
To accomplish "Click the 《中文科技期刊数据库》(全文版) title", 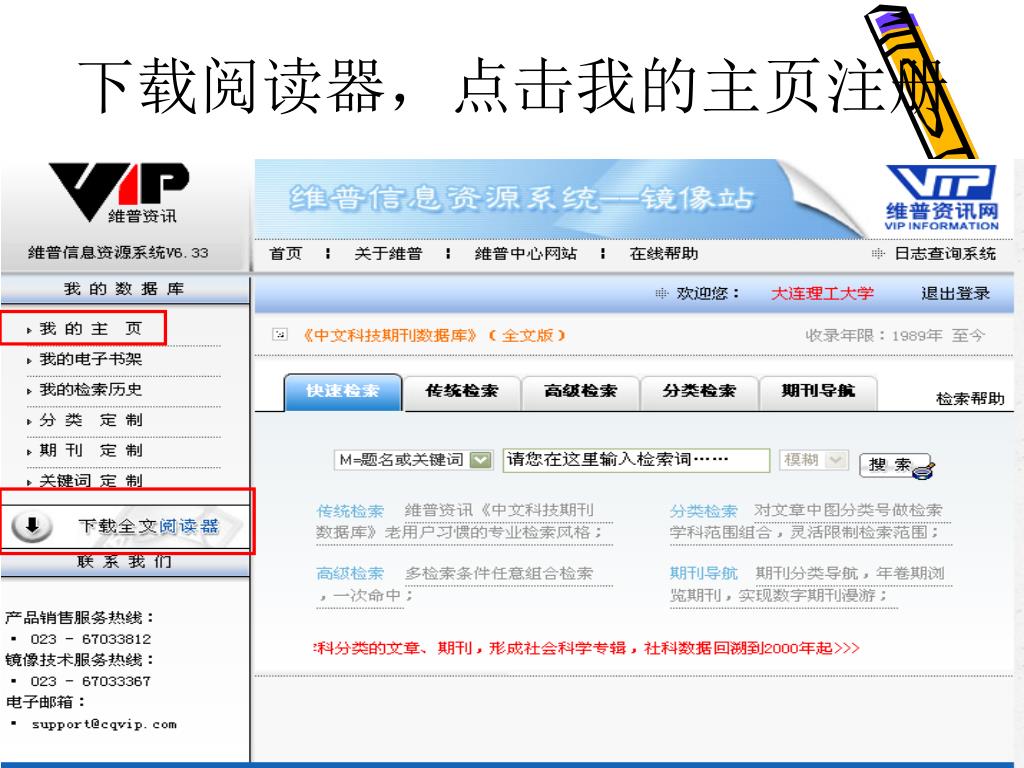I will (x=433, y=335).
